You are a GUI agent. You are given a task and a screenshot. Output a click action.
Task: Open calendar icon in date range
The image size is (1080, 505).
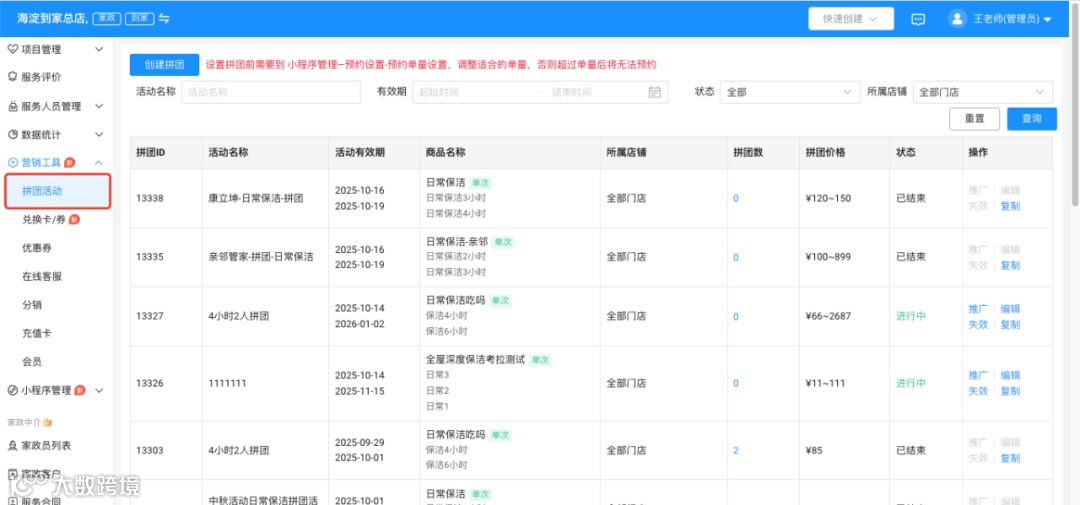[654, 92]
